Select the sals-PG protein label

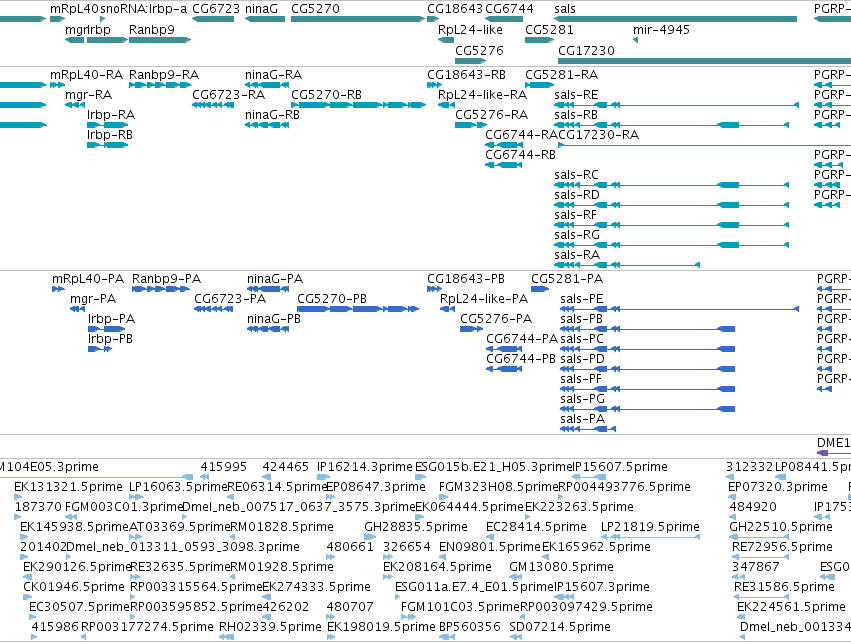[x=582, y=399]
